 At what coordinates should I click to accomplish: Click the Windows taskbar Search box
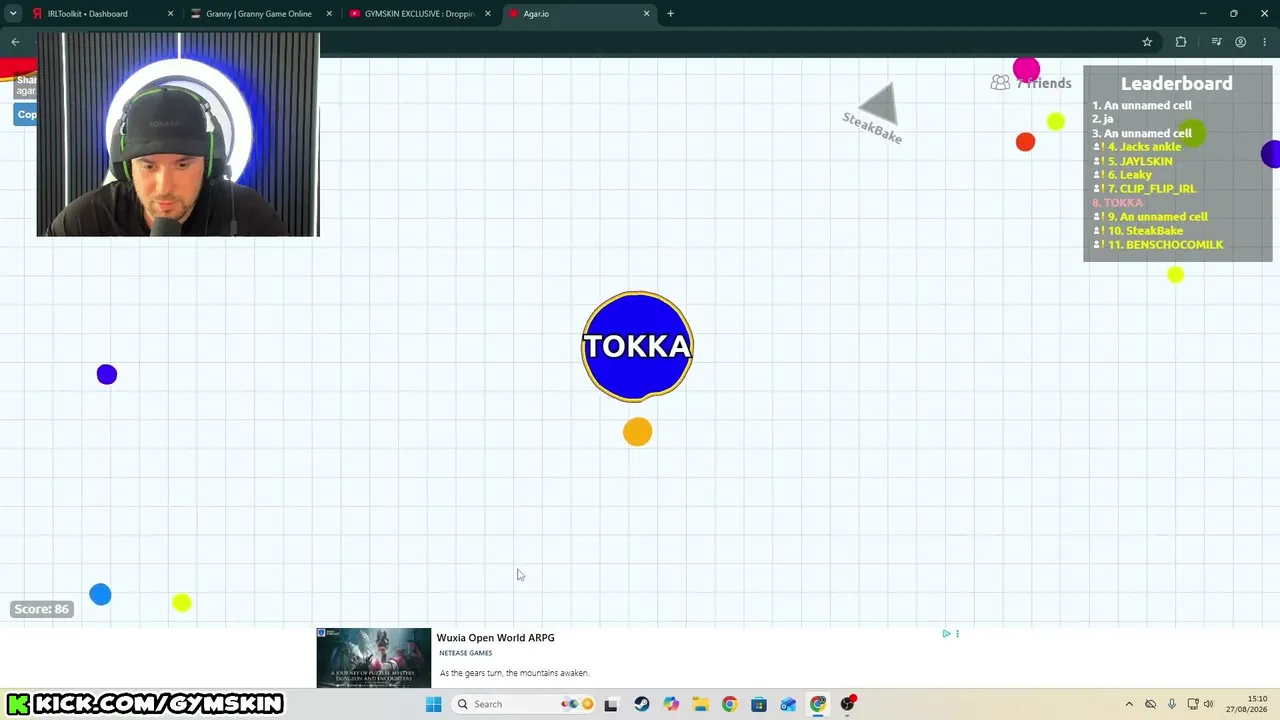tap(523, 704)
